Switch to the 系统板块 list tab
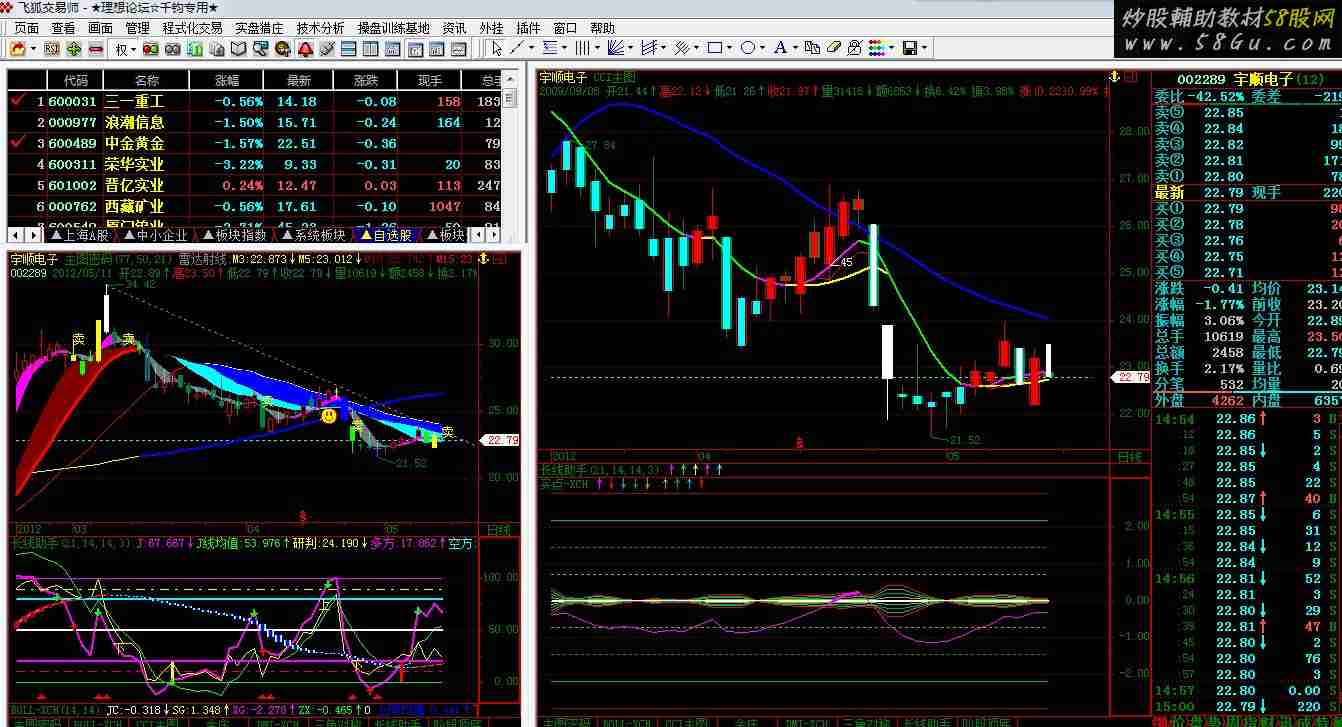Screen dimensions: 1342x727 tap(312, 235)
